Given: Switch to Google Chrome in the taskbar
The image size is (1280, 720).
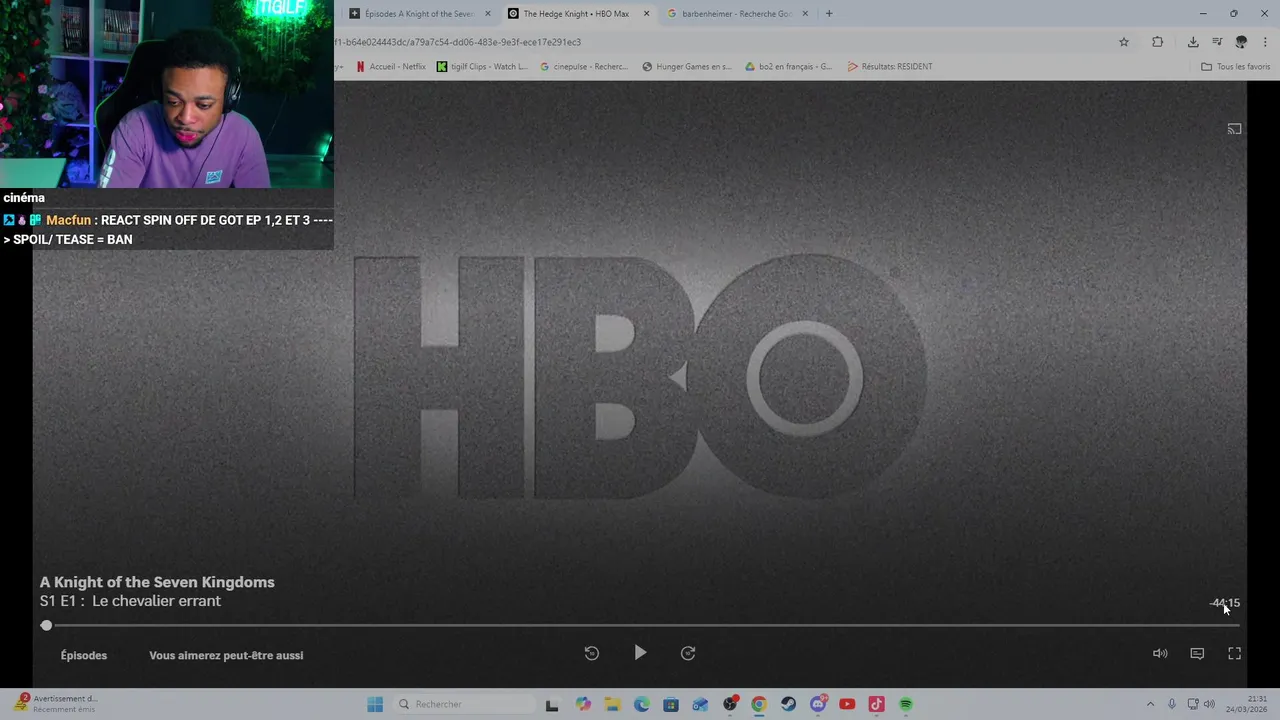Looking at the screenshot, I should [759, 704].
